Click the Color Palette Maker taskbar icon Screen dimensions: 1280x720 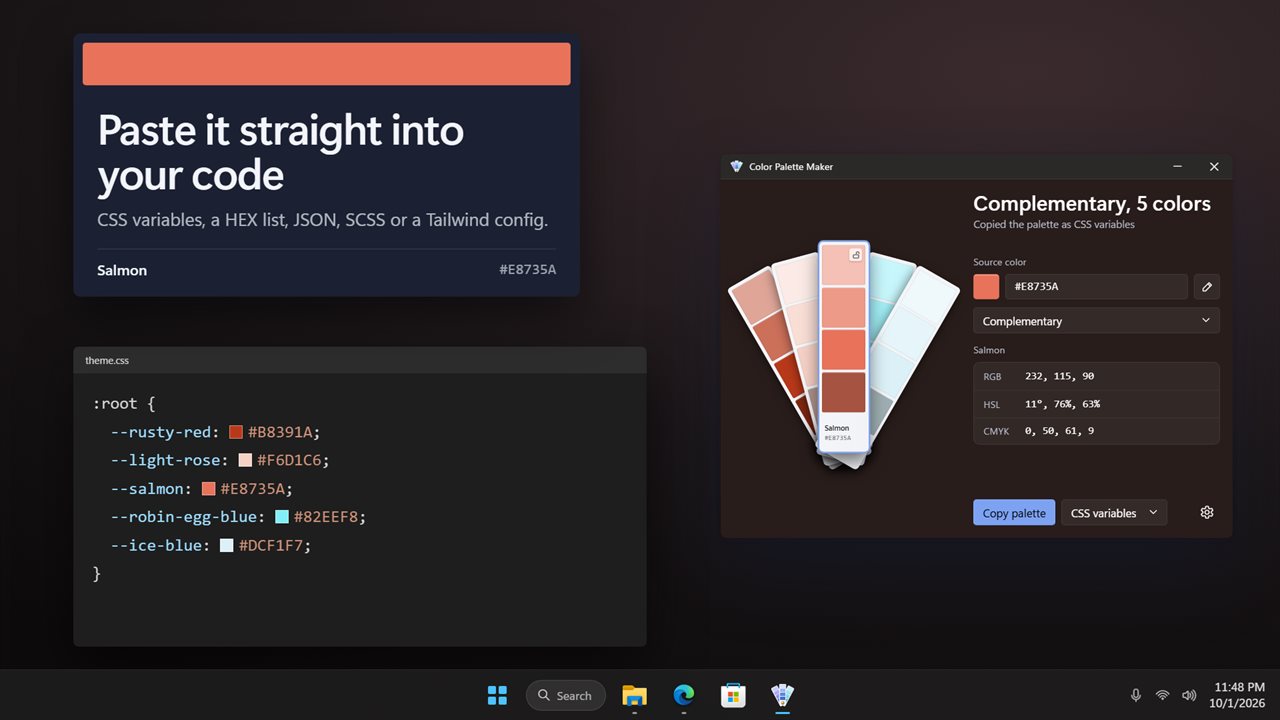pos(783,695)
